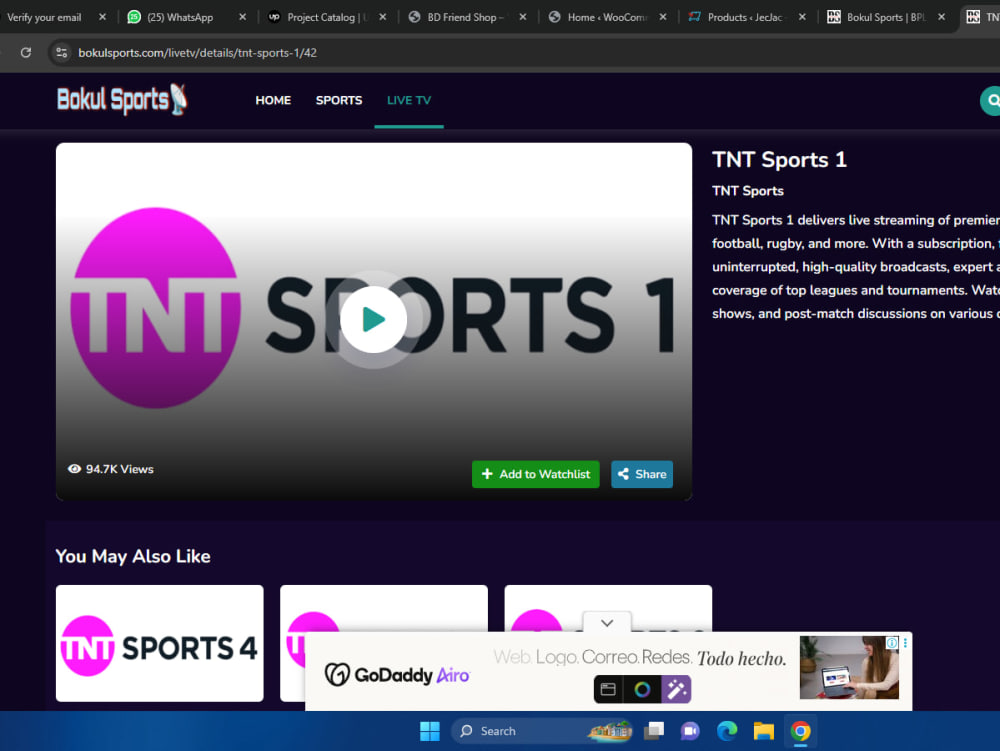The image size is (1000, 751).
Task: Reload the page with the refresh icon
Action: 26,53
